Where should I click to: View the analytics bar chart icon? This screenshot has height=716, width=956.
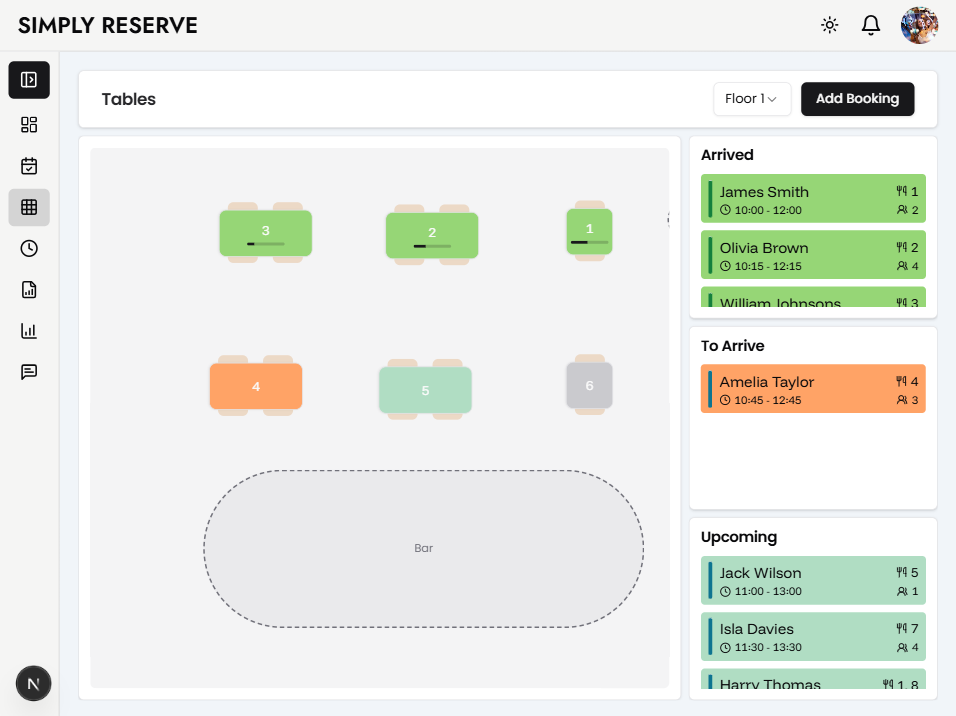tap(29, 330)
